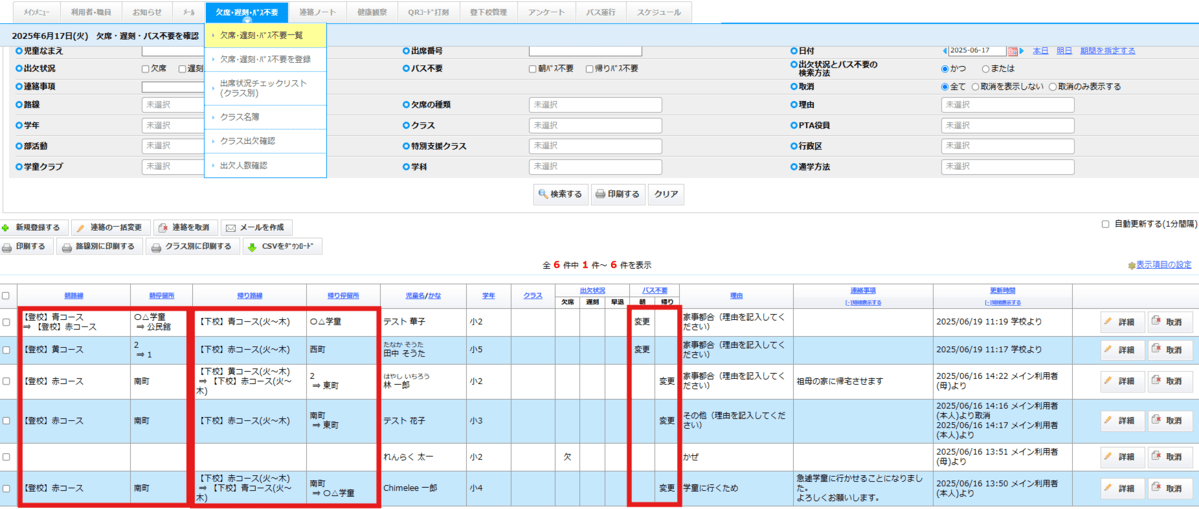Click 取消 for 林 一郎 row
Viewport: 1199px width, 509px height.
[x=1170, y=381]
